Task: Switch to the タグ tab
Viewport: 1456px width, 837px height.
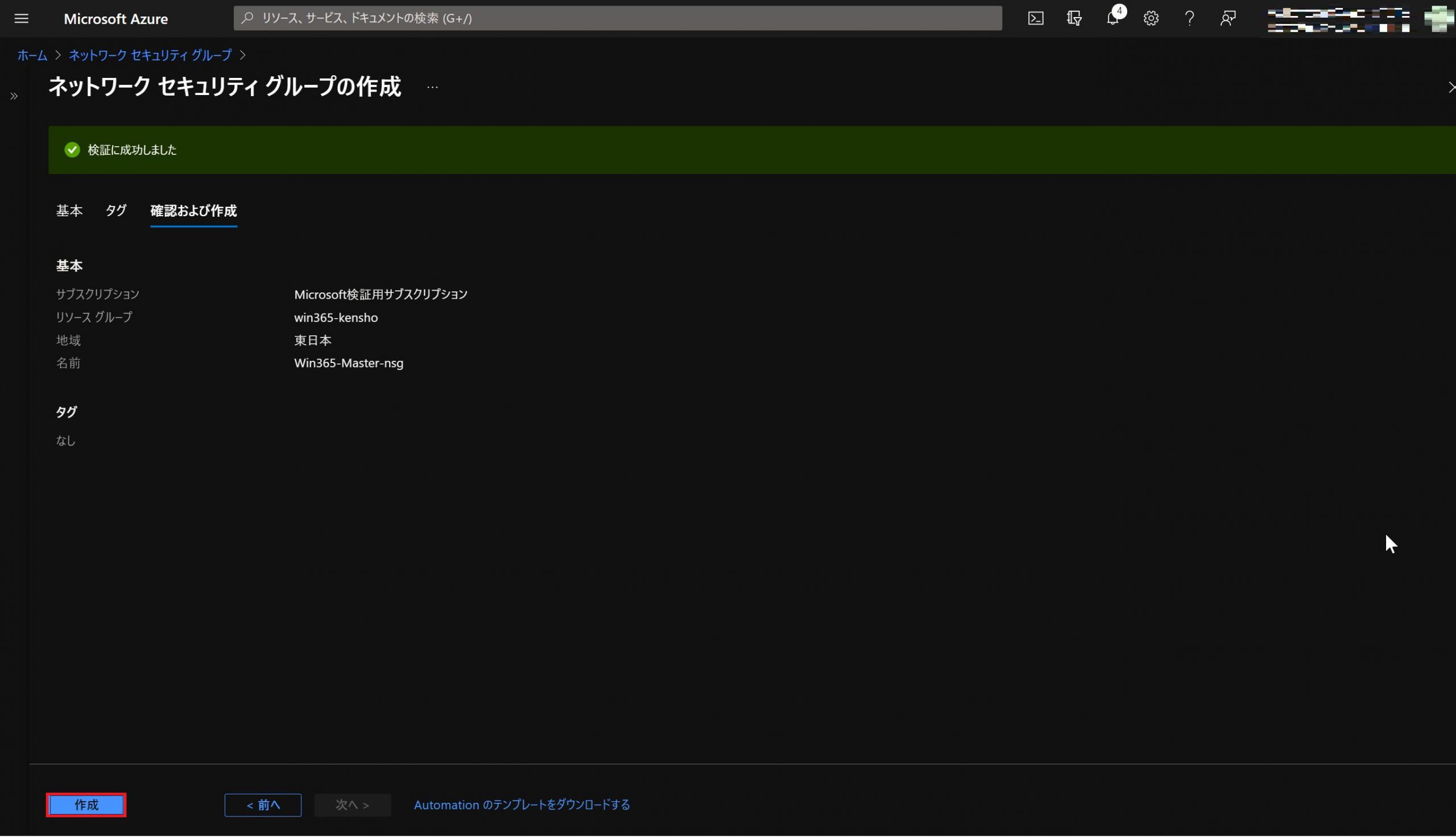Action: (x=116, y=211)
